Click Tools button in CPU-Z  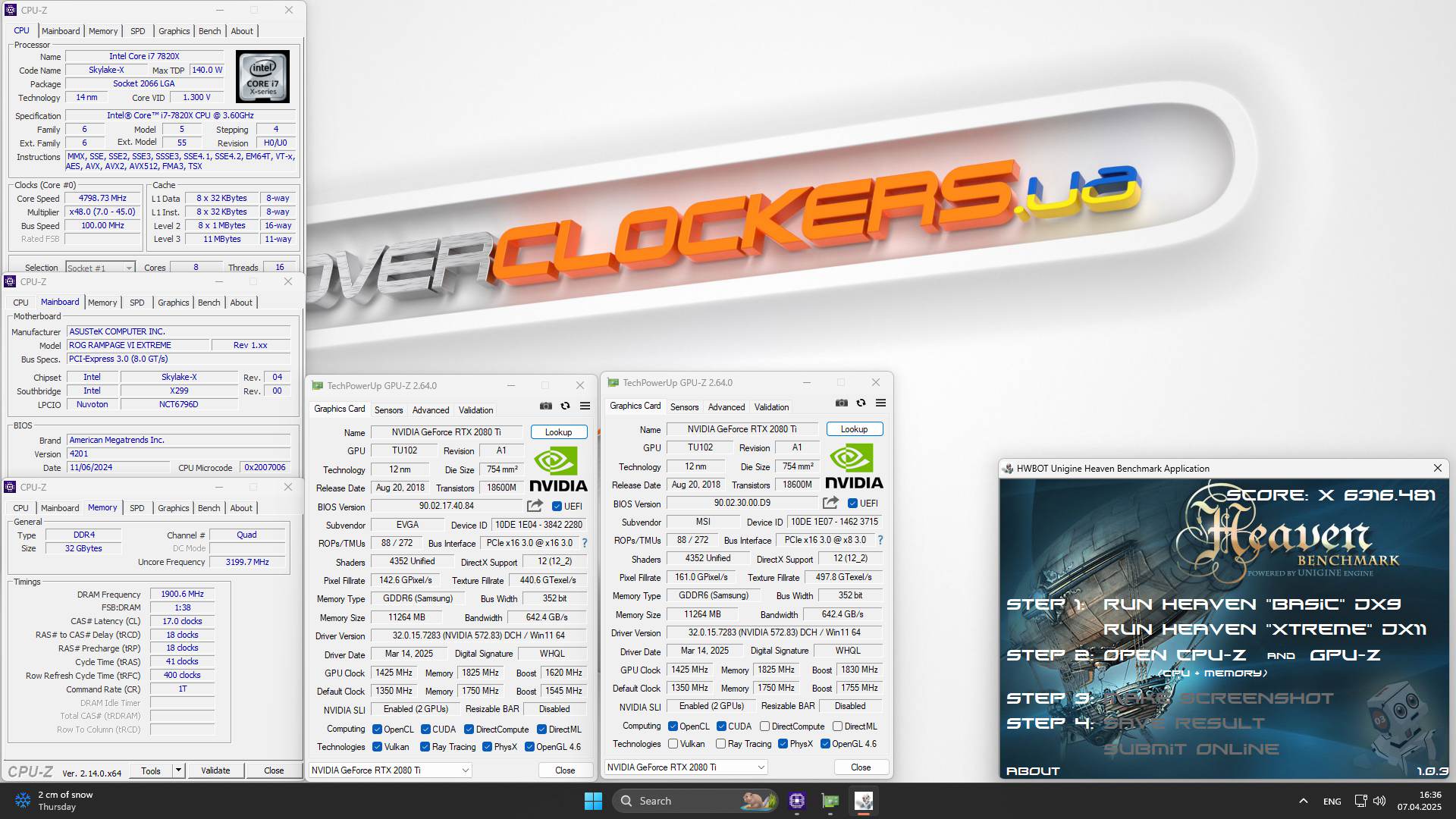(151, 770)
